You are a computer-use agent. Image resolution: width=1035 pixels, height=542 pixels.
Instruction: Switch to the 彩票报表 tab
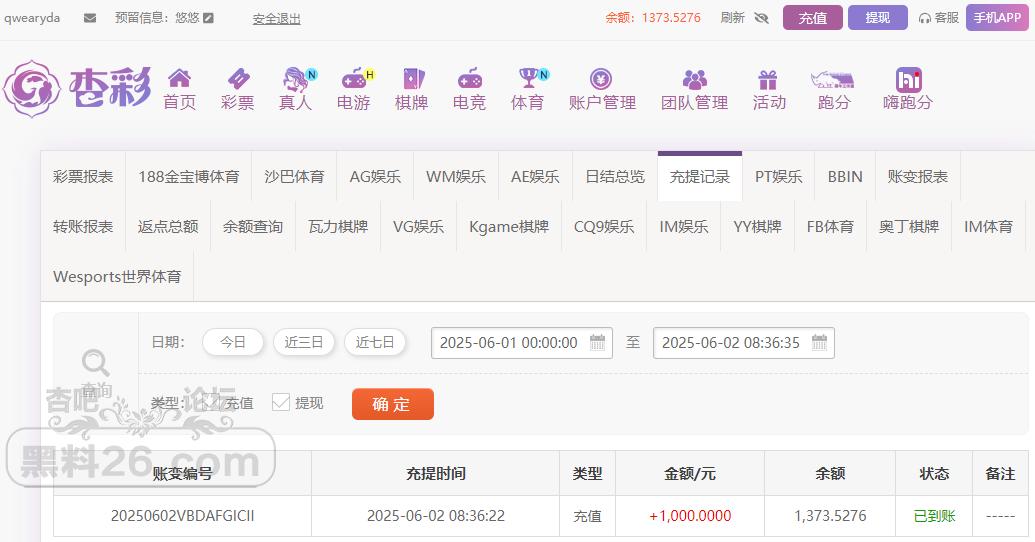point(83,177)
